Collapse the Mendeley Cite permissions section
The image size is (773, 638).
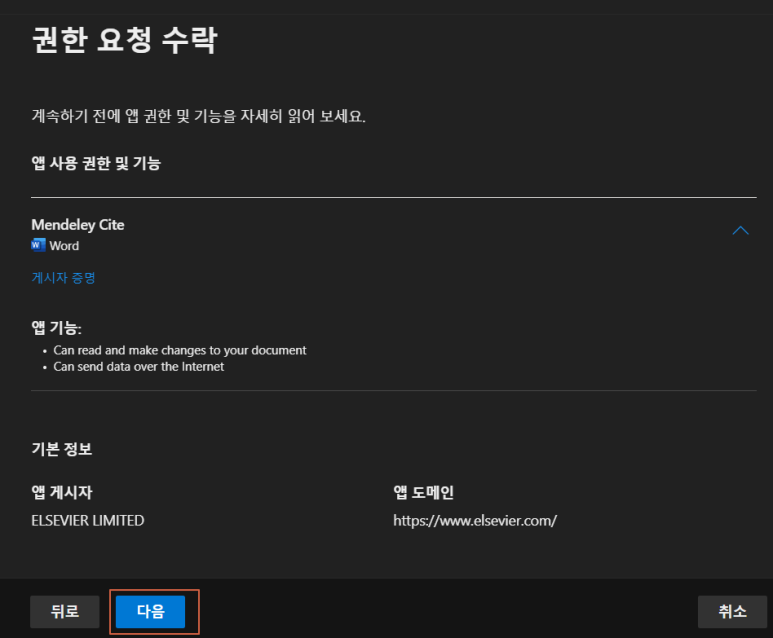pyautogui.click(x=740, y=231)
